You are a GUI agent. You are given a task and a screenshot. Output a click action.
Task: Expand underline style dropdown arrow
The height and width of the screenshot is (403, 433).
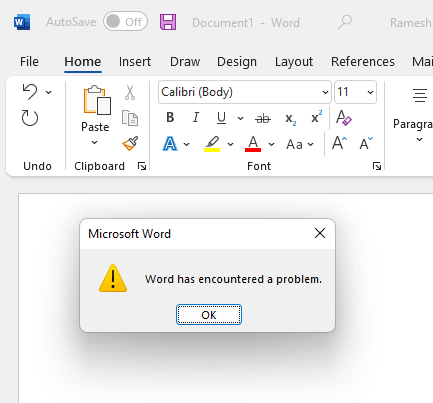coord(240,118)
